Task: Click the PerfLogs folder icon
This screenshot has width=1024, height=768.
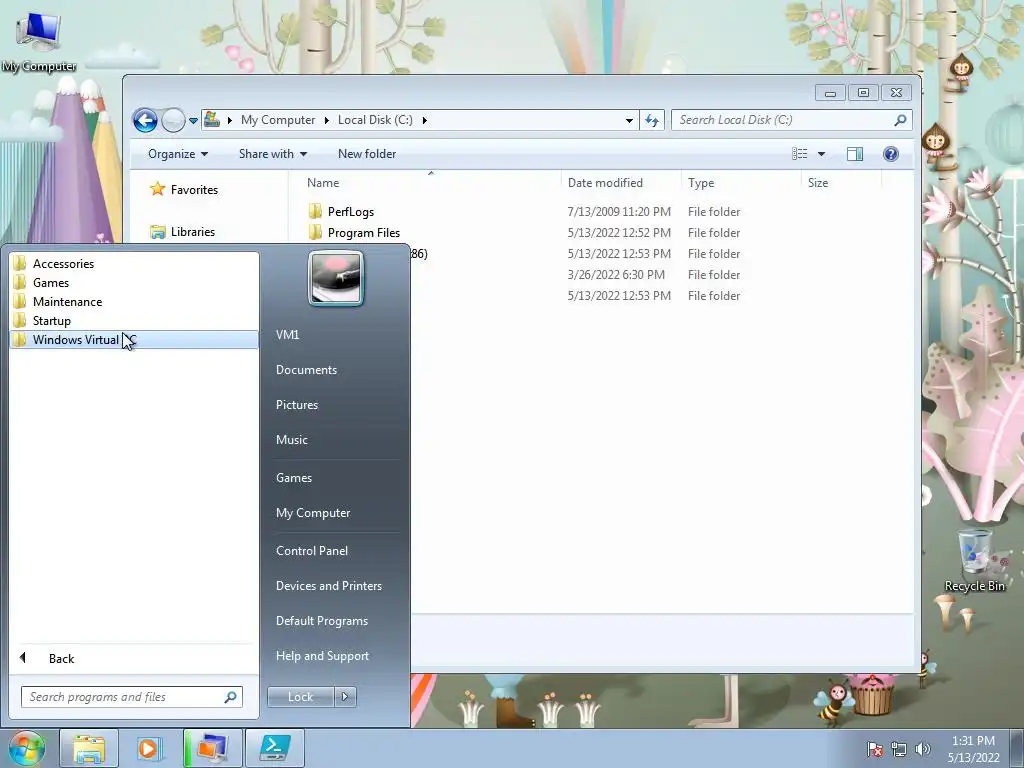Action: [315, 211]
